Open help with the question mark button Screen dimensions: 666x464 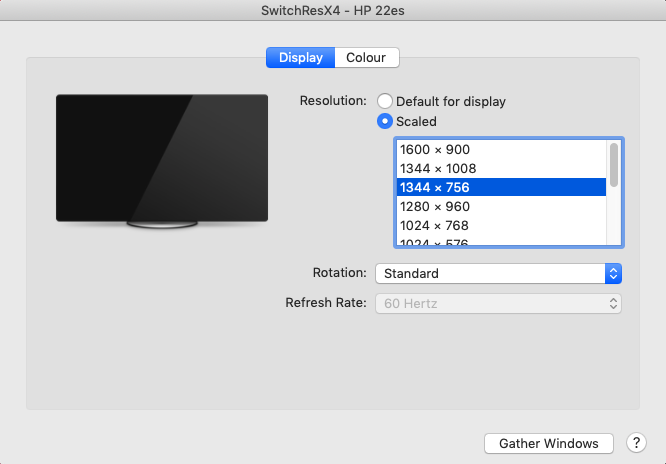click(x=636, y=443)
